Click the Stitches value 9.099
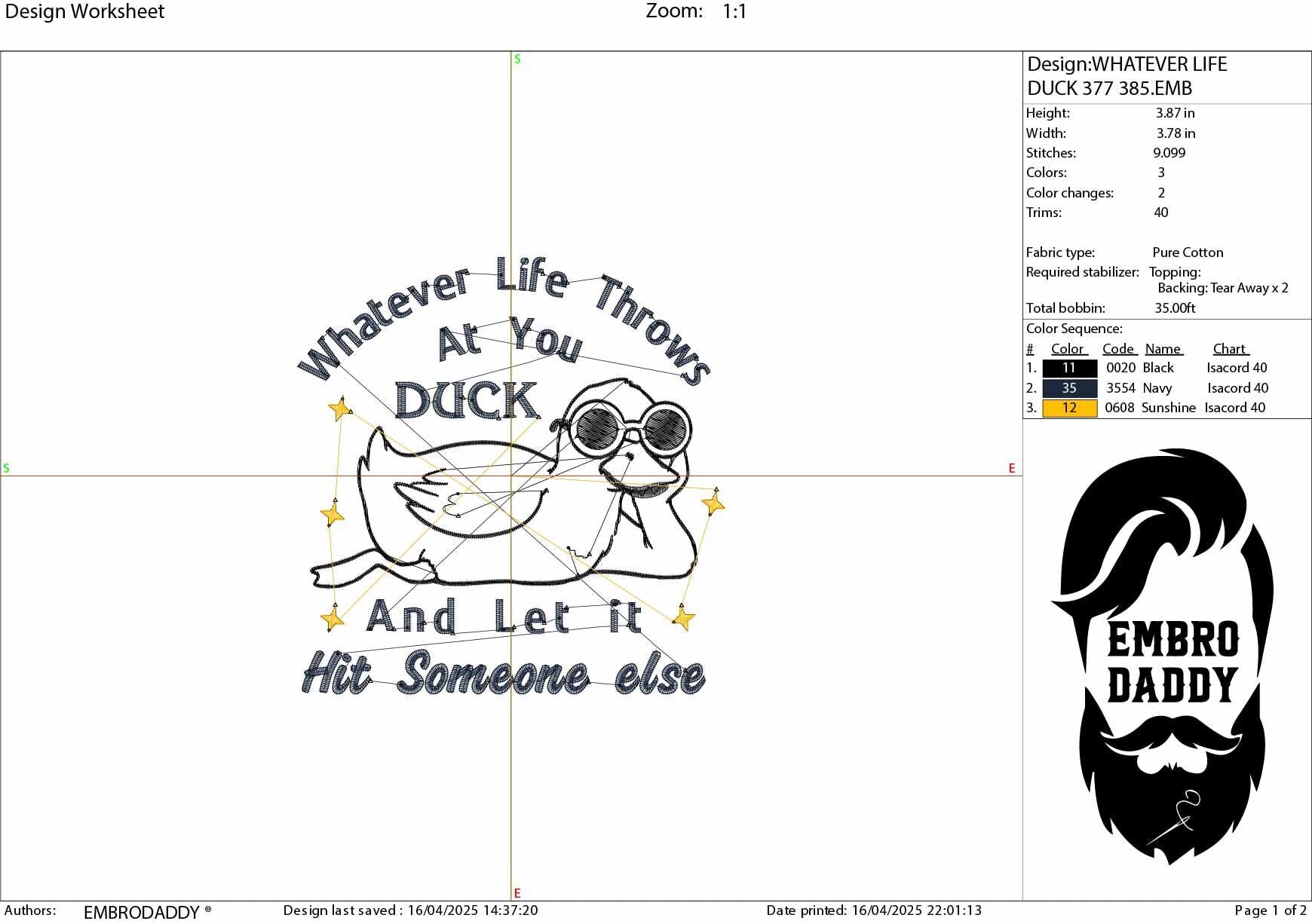Viewport: 1312px width, 924px height. pos(1169,153)
